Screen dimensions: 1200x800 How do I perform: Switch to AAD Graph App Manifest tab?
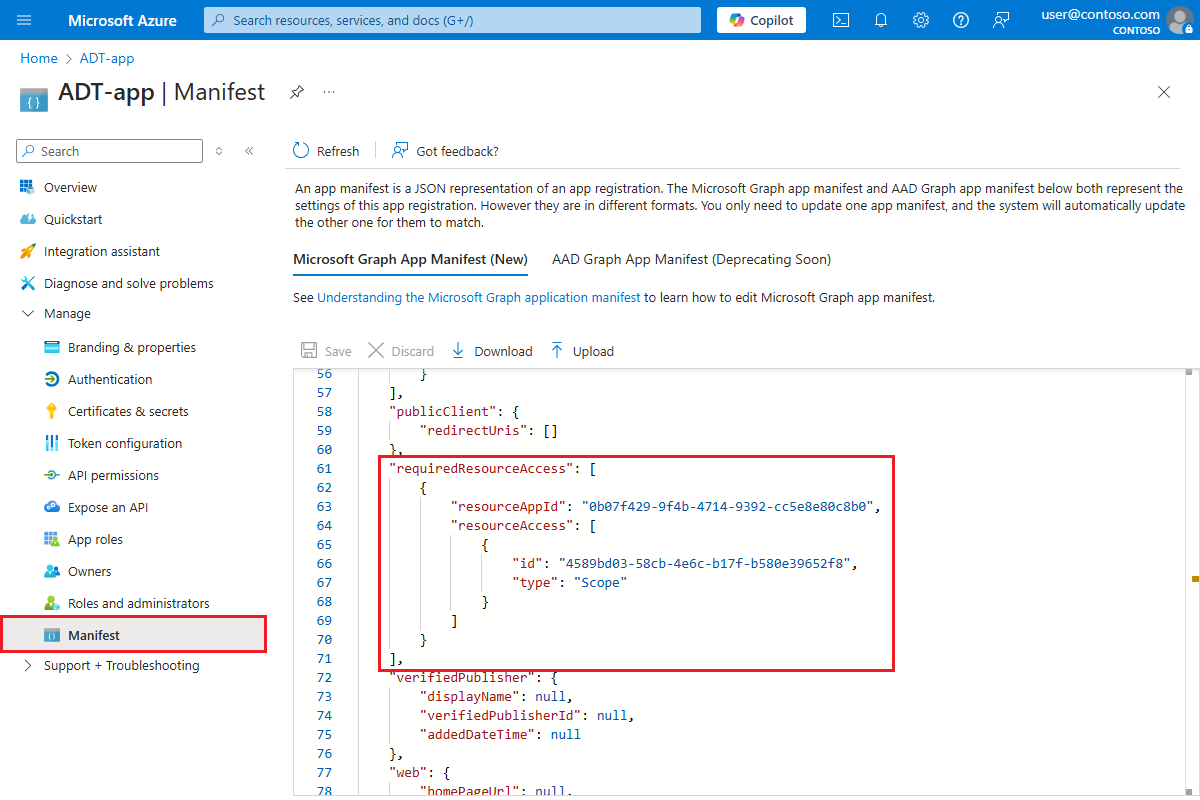pos(691,259)
